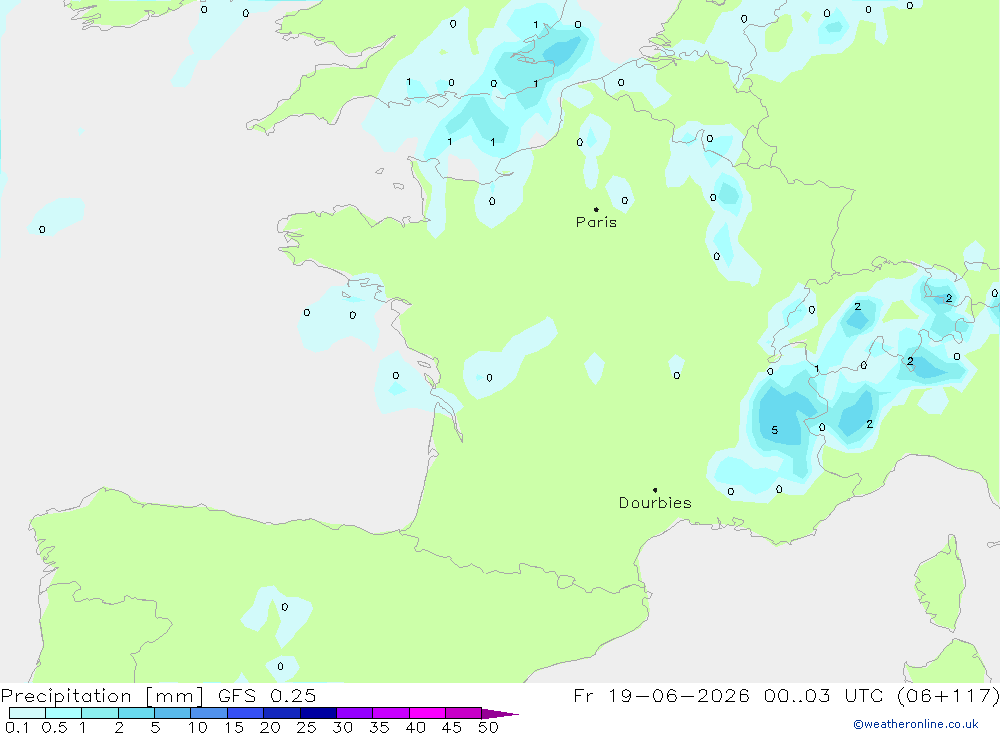The width and height of the screenshot is (1000, 733).
Task: Click the legend scale label '0.1'
Action: pos(17,727)
